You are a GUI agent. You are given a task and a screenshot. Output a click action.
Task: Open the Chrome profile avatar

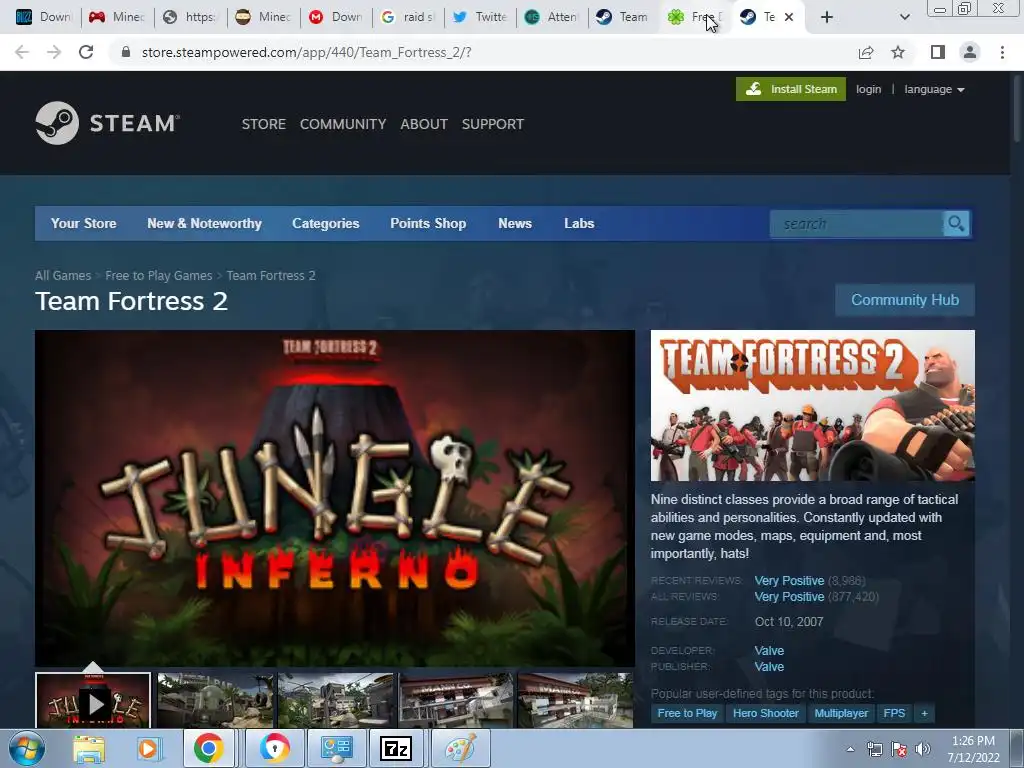970,52
